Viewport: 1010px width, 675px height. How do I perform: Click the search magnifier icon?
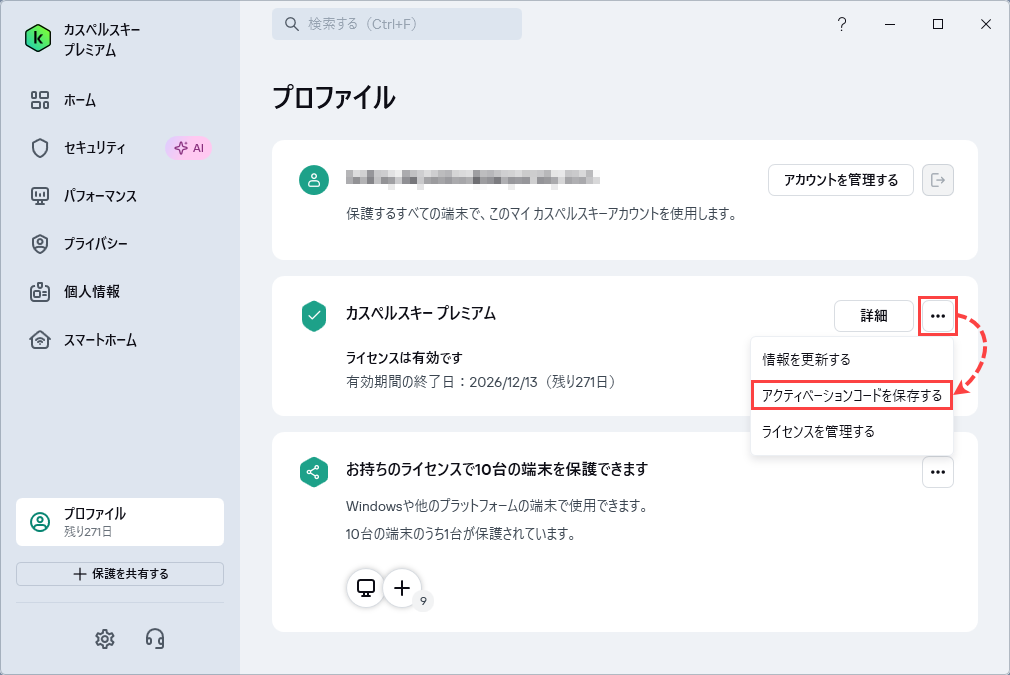click(x=292, y=24)
